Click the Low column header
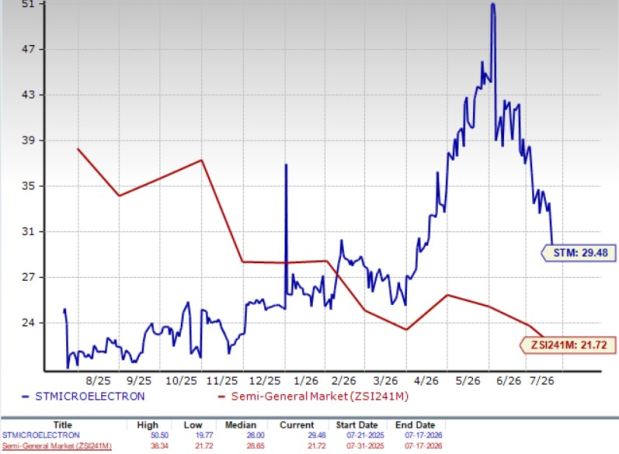The image size is (619, 454). click(x=193, y=425)
